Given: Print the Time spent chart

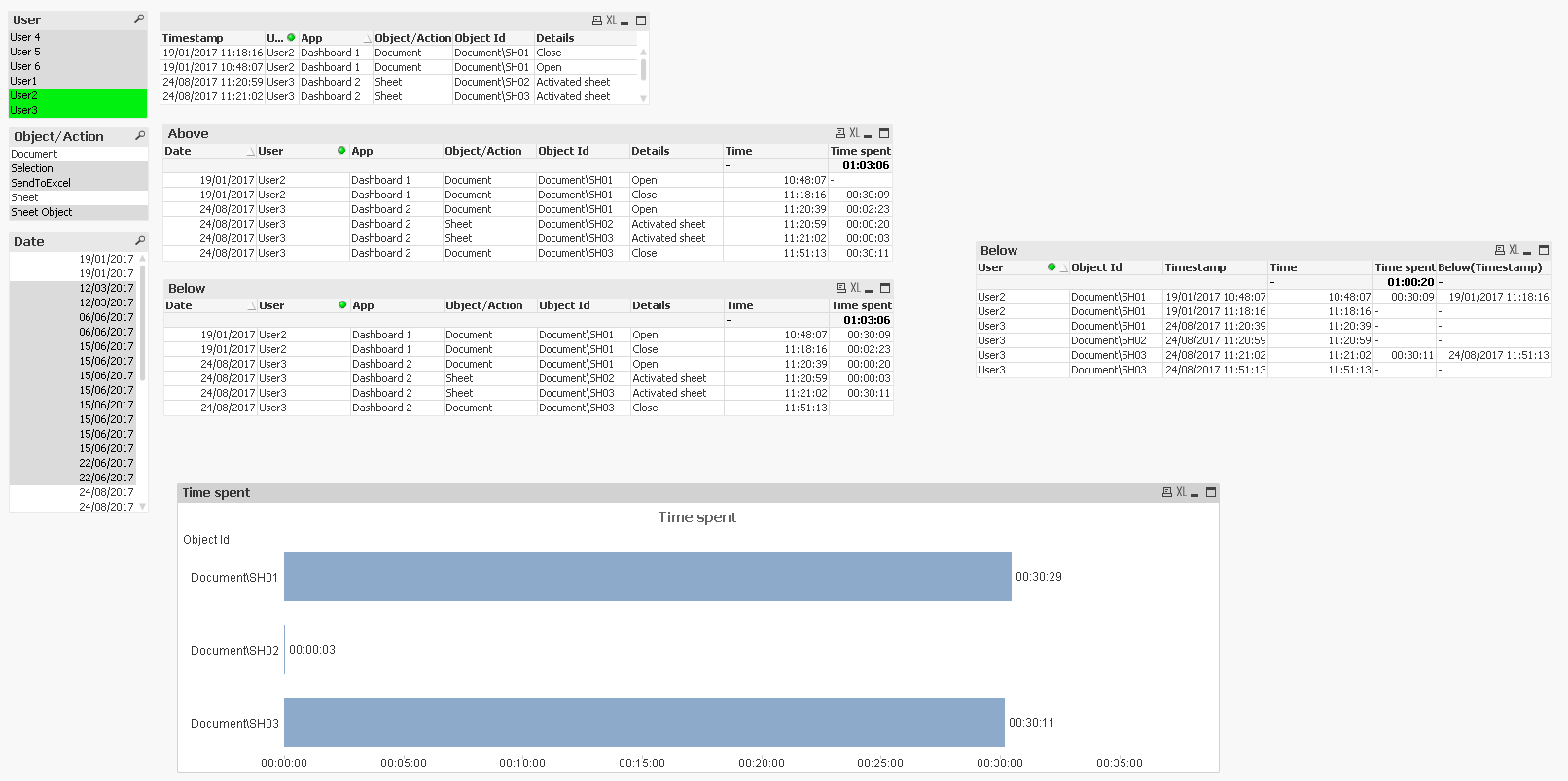Looking at the screenshot, I should click(x=1167, y=492).
